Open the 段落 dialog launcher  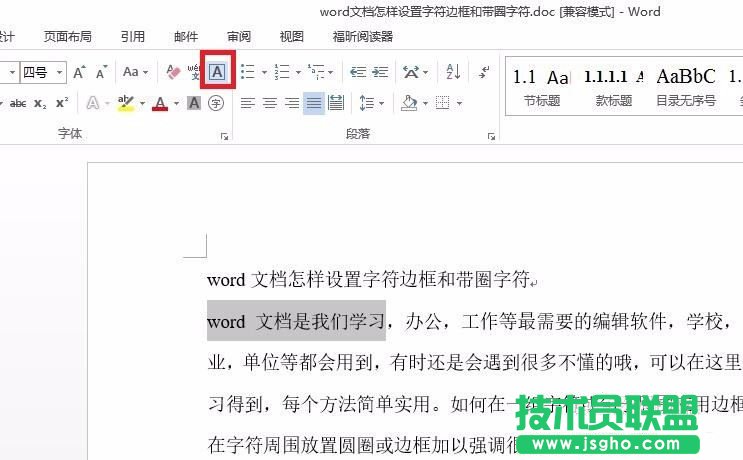[491, 136]
